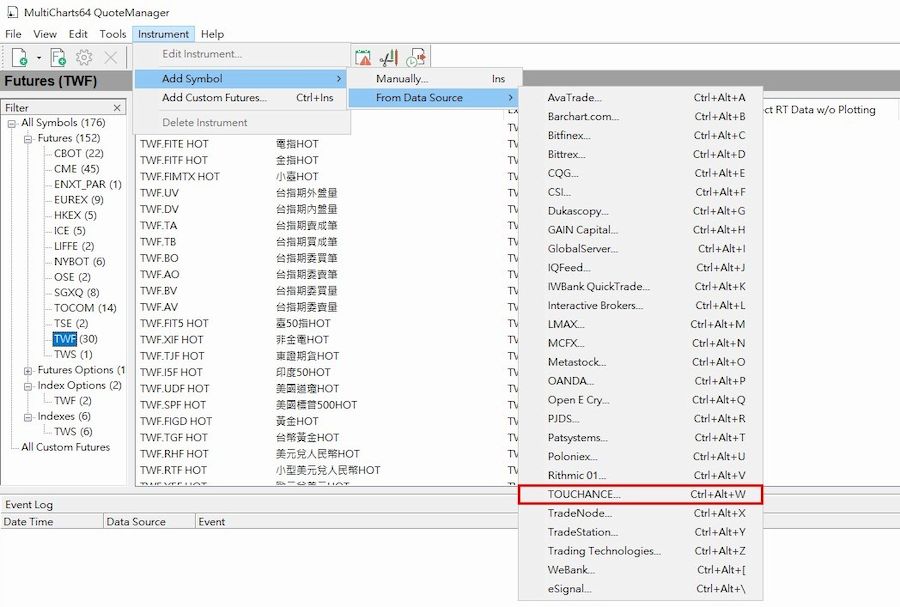Click the Date Time column header in Event Log
Image resolution: width=900 pixels, height=607 pixels.
[52, 522]
